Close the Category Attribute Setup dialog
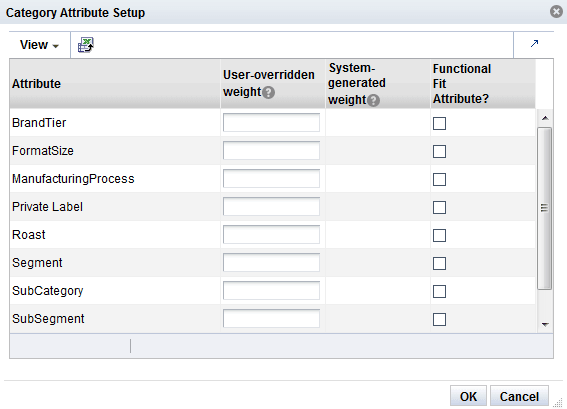 click(557, 12)
